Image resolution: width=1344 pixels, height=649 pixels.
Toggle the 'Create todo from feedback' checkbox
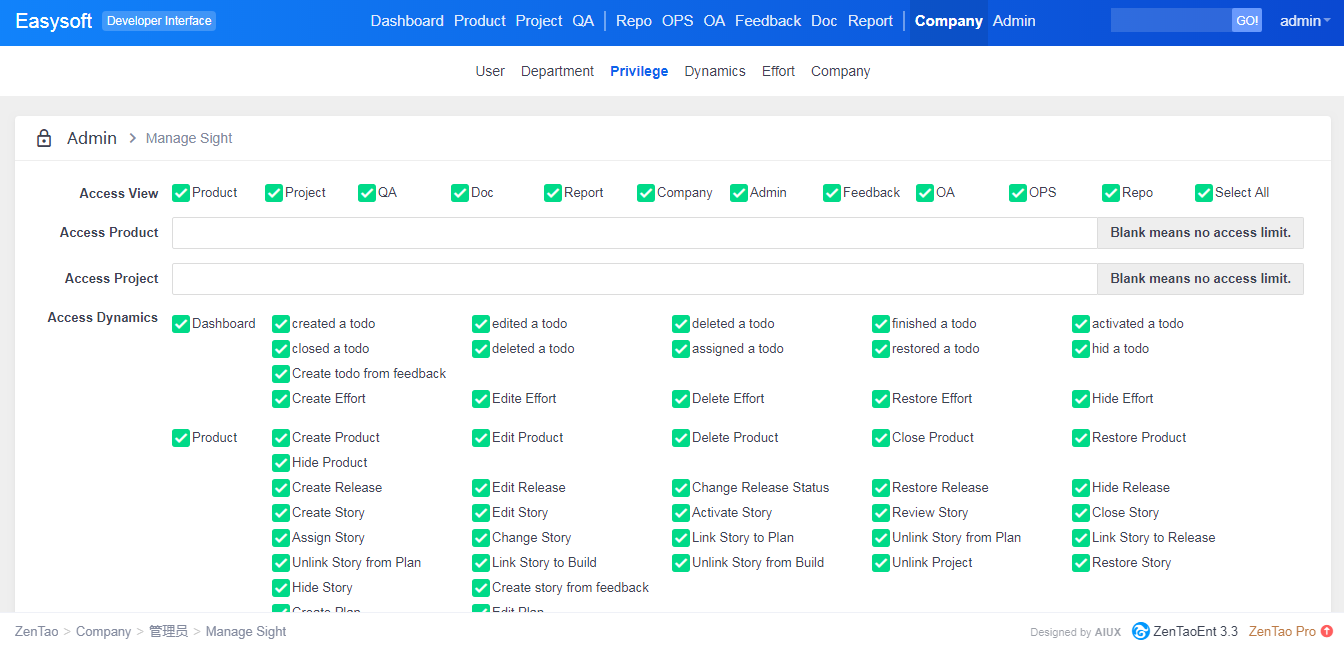click(281, 374)
